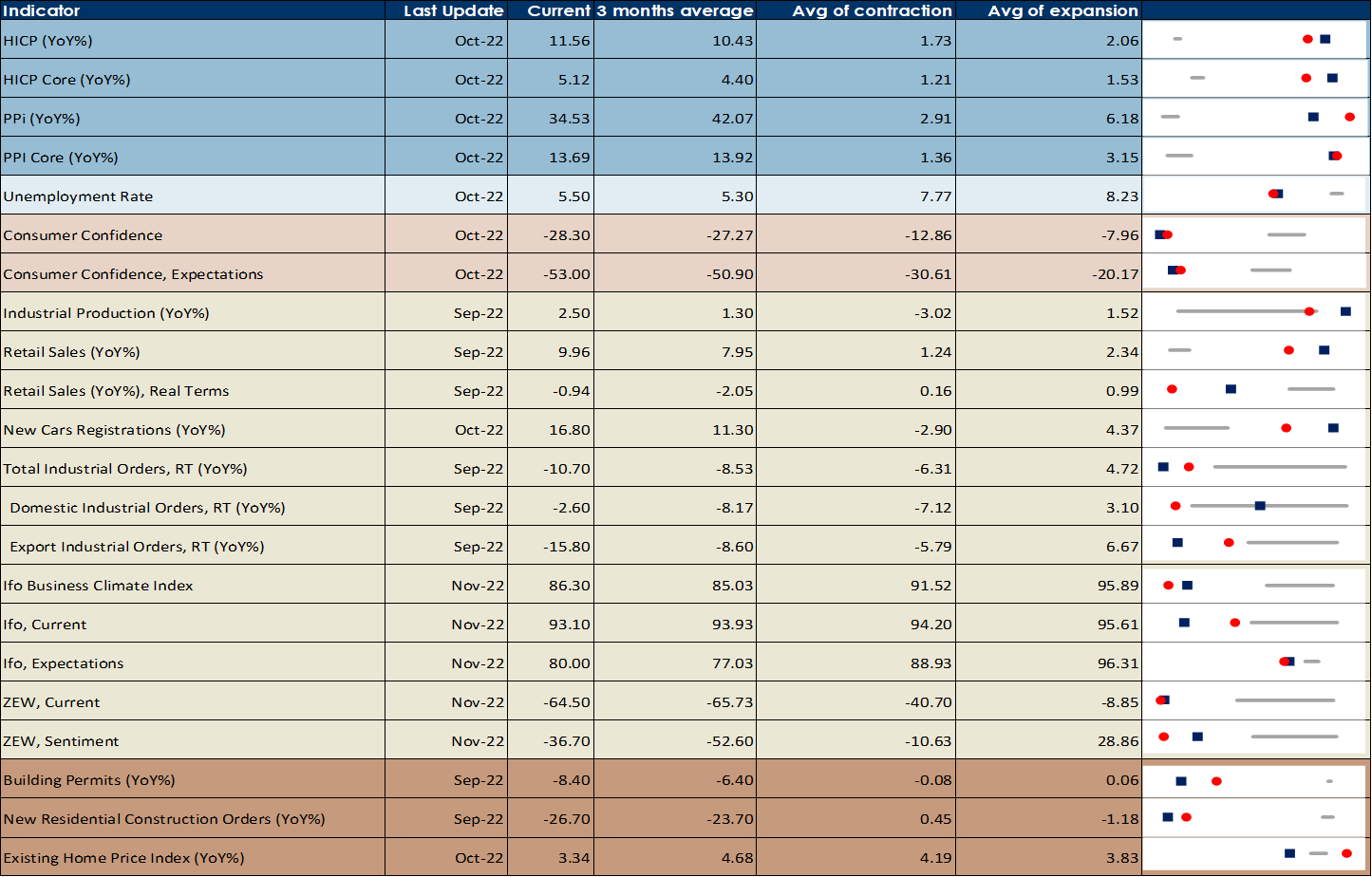Click the 3 months average value -52.60
This screenshot has width=1372, height=877.
[x=729, y=741]
